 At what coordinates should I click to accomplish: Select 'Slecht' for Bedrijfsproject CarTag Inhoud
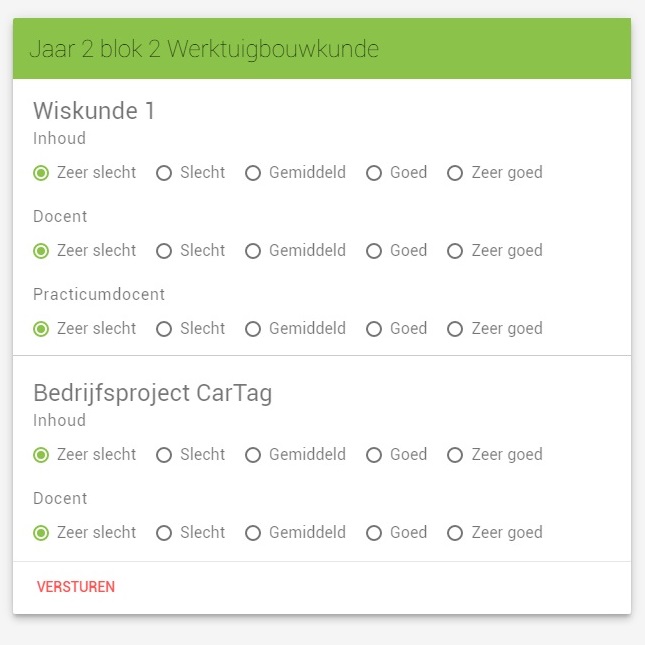pyautogui.click(x=164, y=455)
